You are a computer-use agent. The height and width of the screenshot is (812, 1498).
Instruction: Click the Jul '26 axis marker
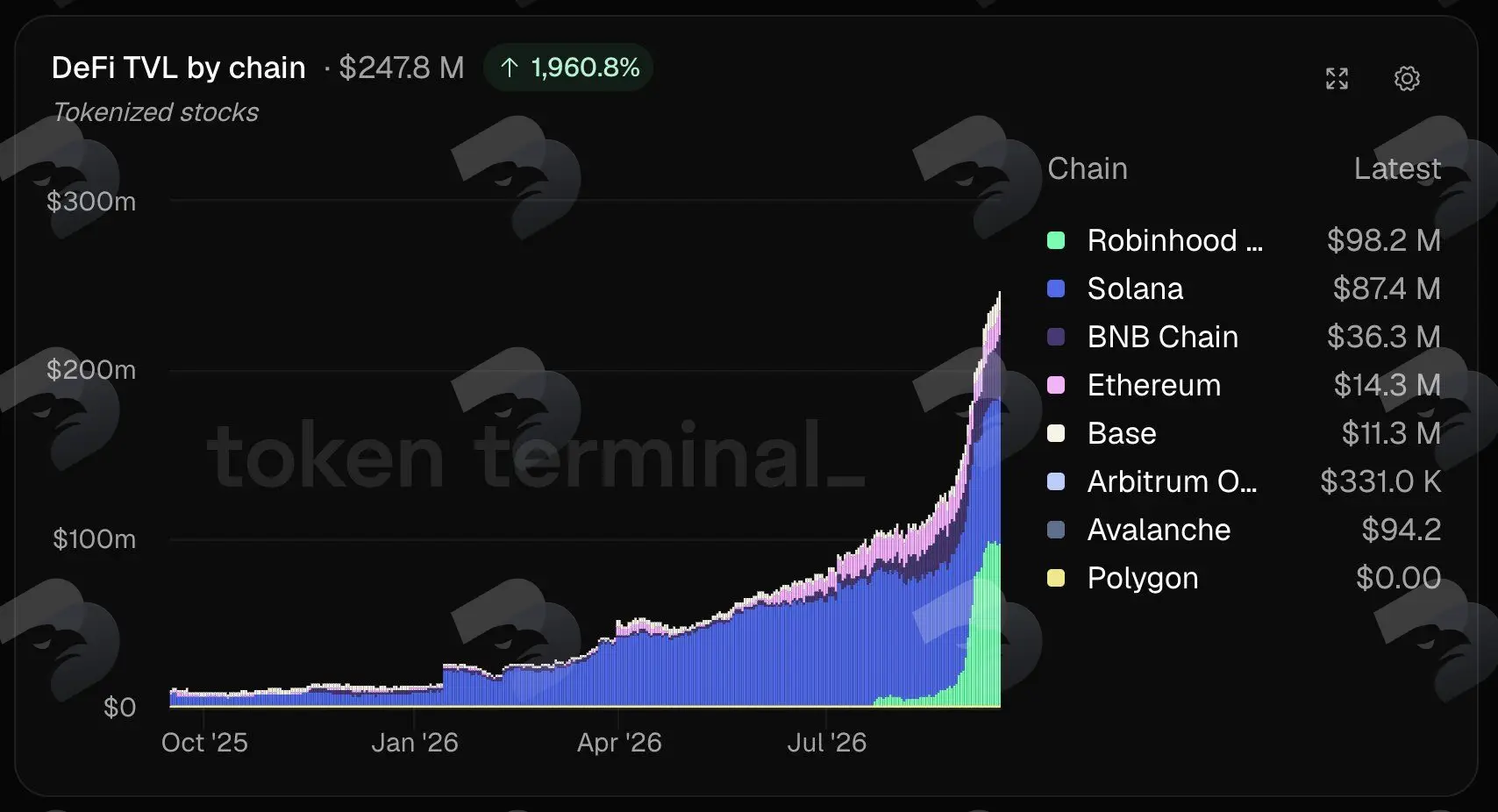click(x=826, y=743)
